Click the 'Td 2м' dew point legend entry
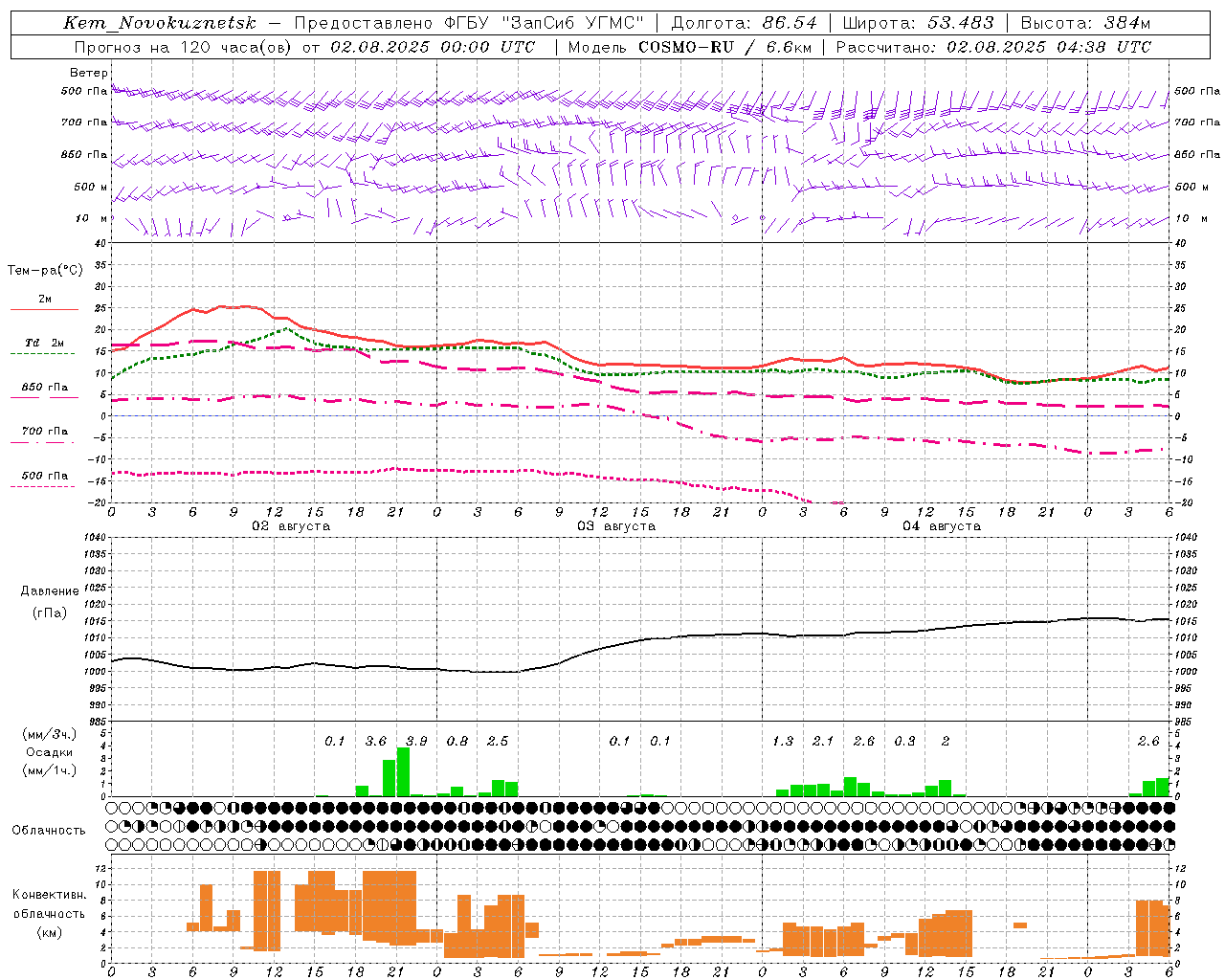1225x980 pixels. click(x=44, y=347)
